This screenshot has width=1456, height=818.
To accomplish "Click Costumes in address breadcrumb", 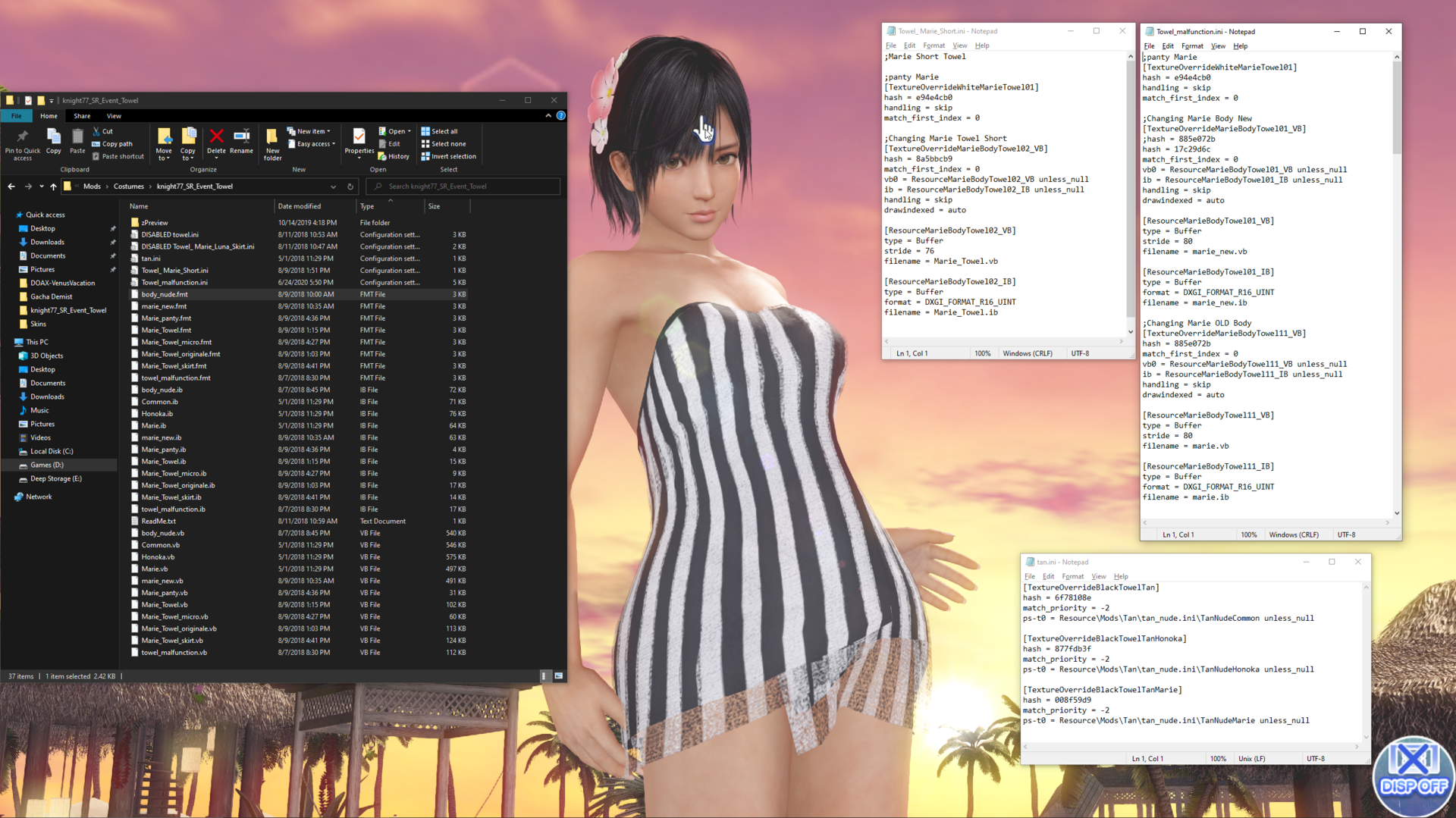I will pos(129,186).
